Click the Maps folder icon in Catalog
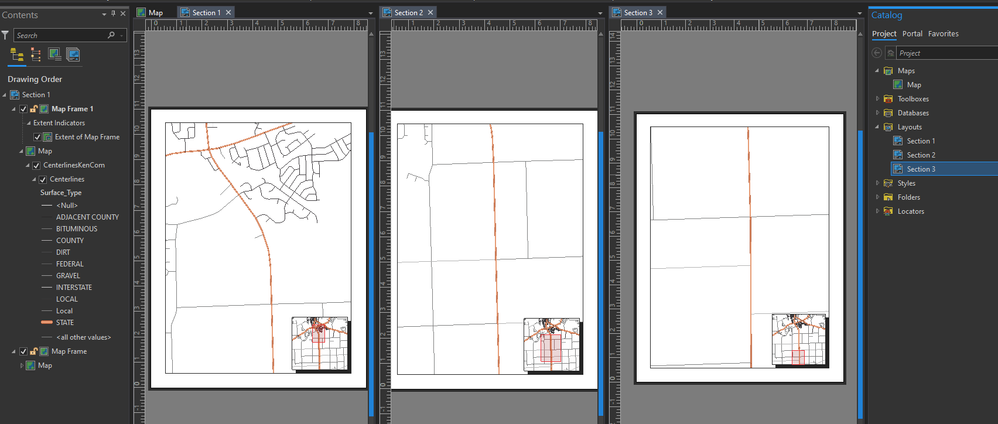998x424 pixels. [x=889, y=71]
